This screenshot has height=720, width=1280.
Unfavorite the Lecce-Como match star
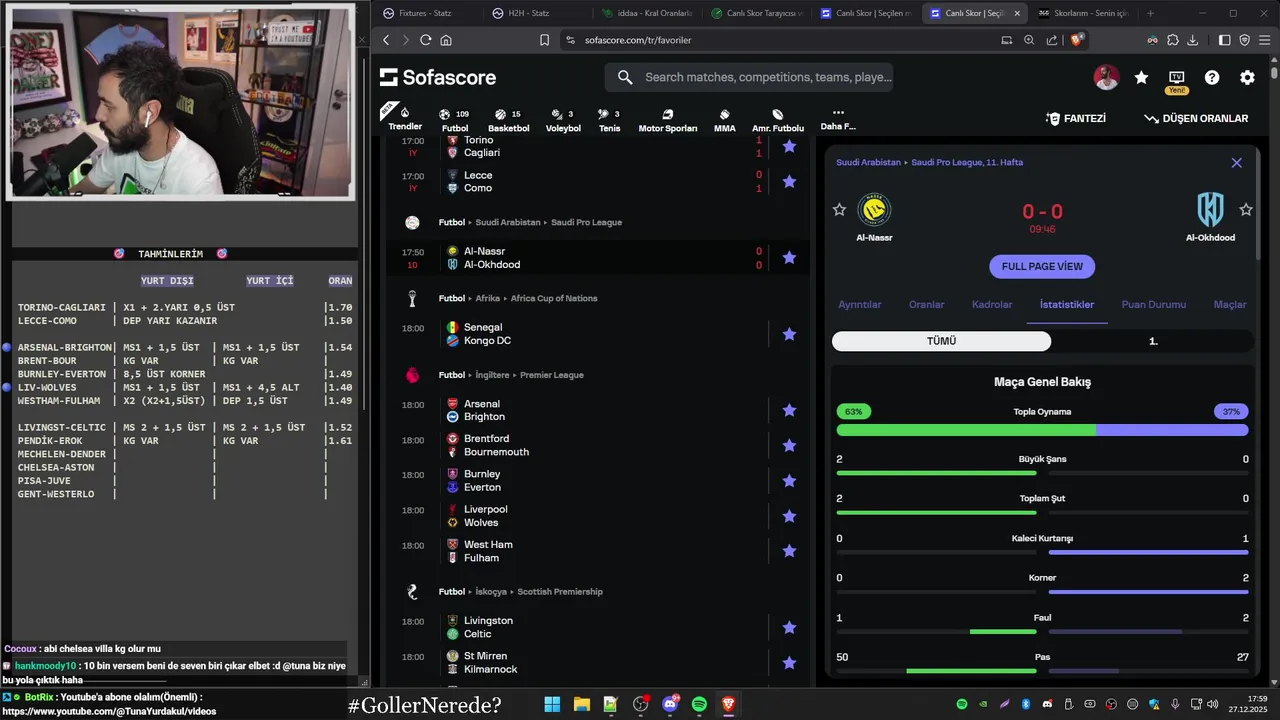click(789, 181)
